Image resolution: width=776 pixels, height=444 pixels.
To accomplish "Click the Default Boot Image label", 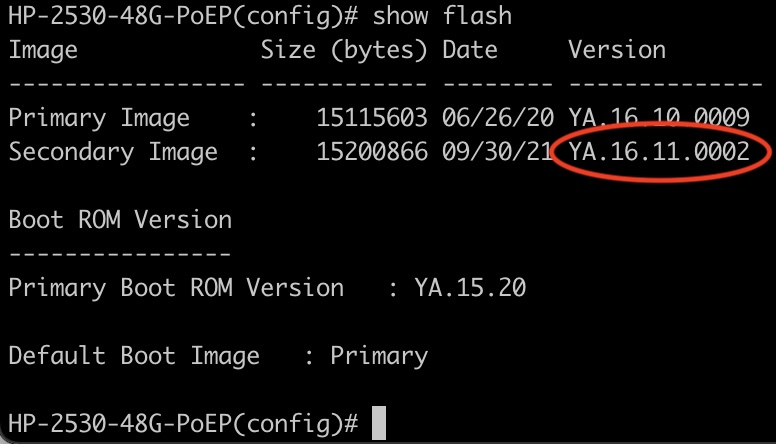I will coord(134,356).
